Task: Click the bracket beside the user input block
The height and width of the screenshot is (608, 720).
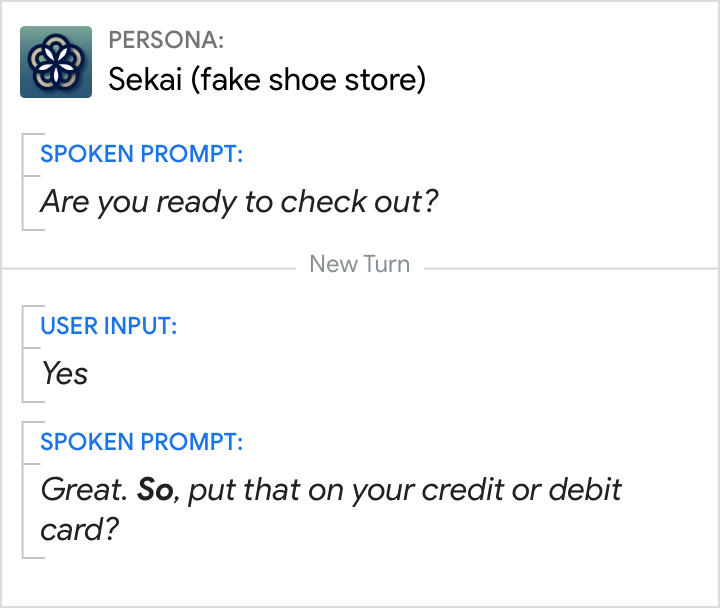Action: pos(24,353)
